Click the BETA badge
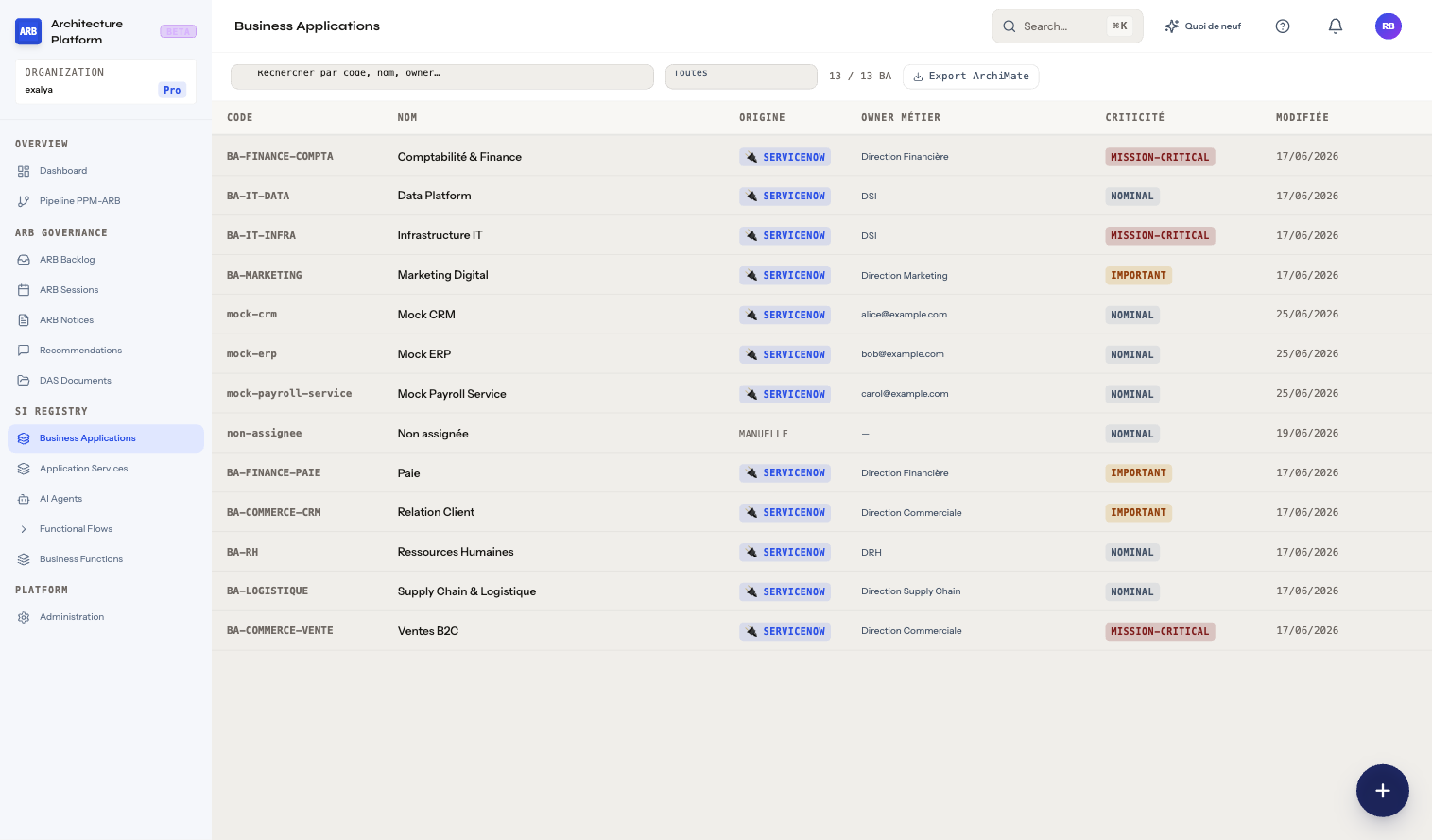 pos(179,31)
